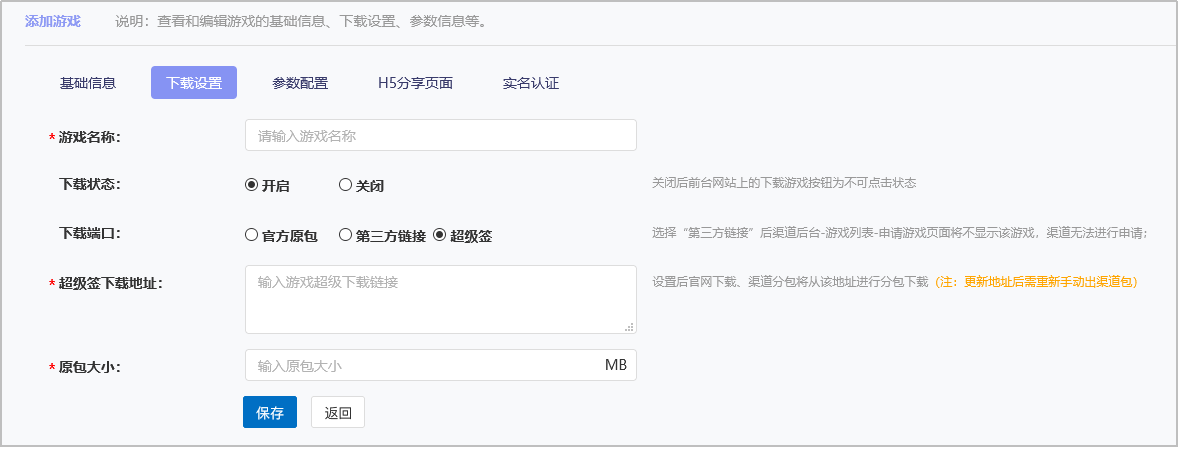Switch to the 基础信息 tab
The width and height of the screenshot is (1180, 449).
pos(87,83)
